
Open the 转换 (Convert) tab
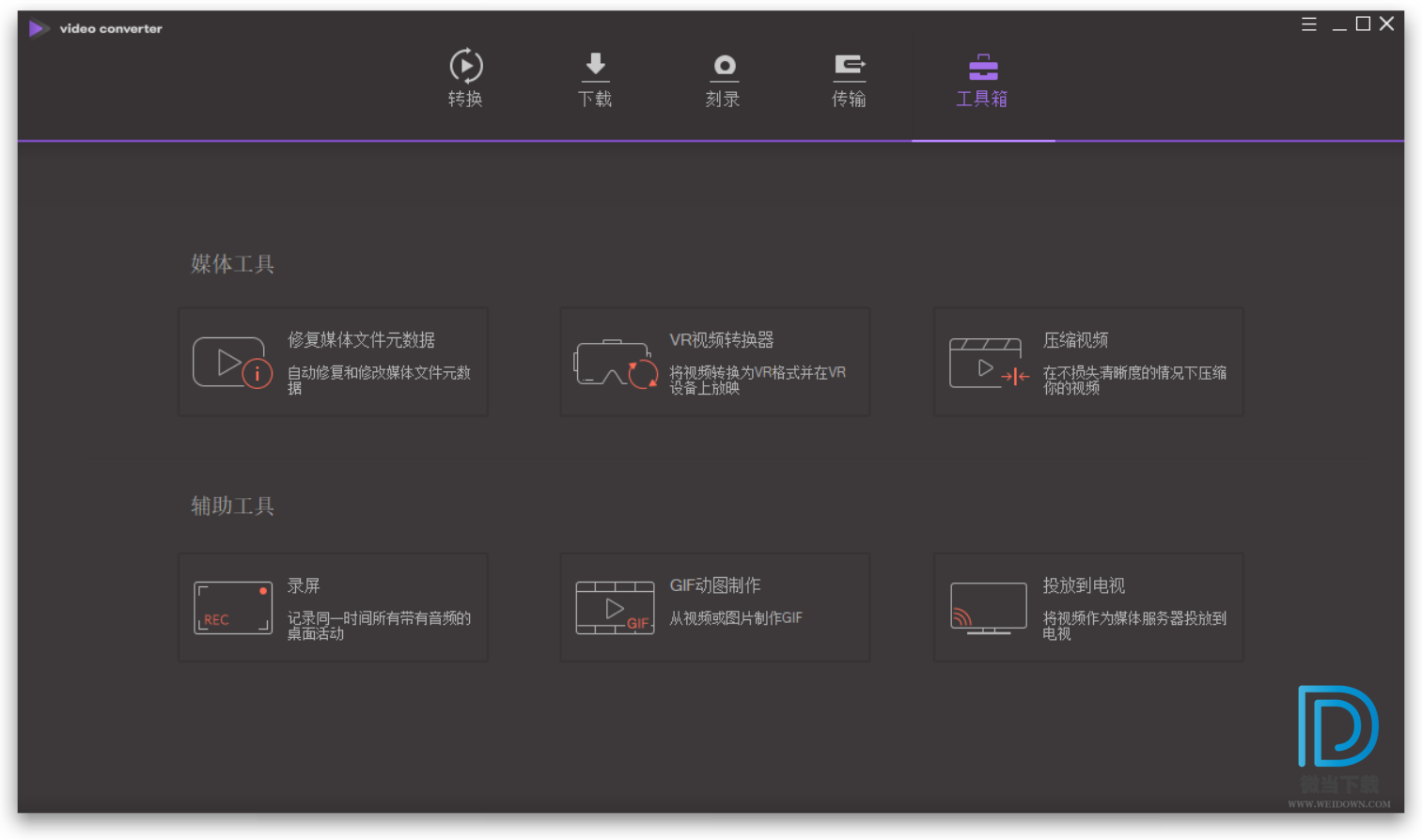pyautogui.click(x=465, y=79)
